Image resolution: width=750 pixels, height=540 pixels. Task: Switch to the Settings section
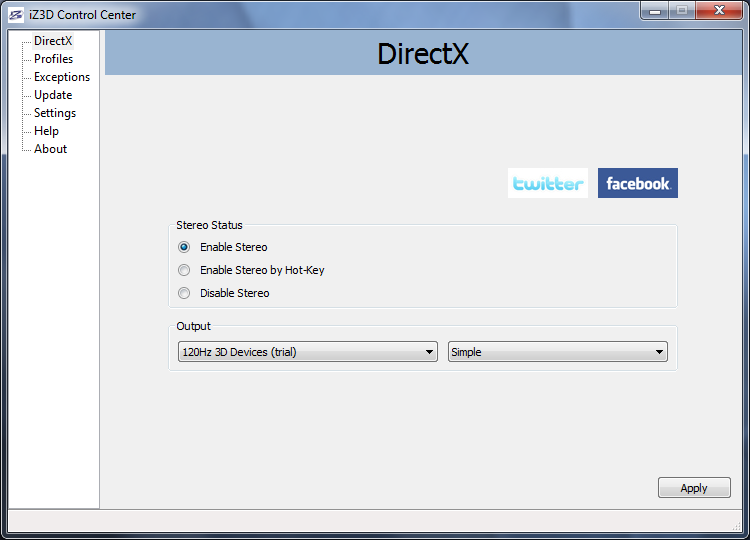[x=55, y=113]
